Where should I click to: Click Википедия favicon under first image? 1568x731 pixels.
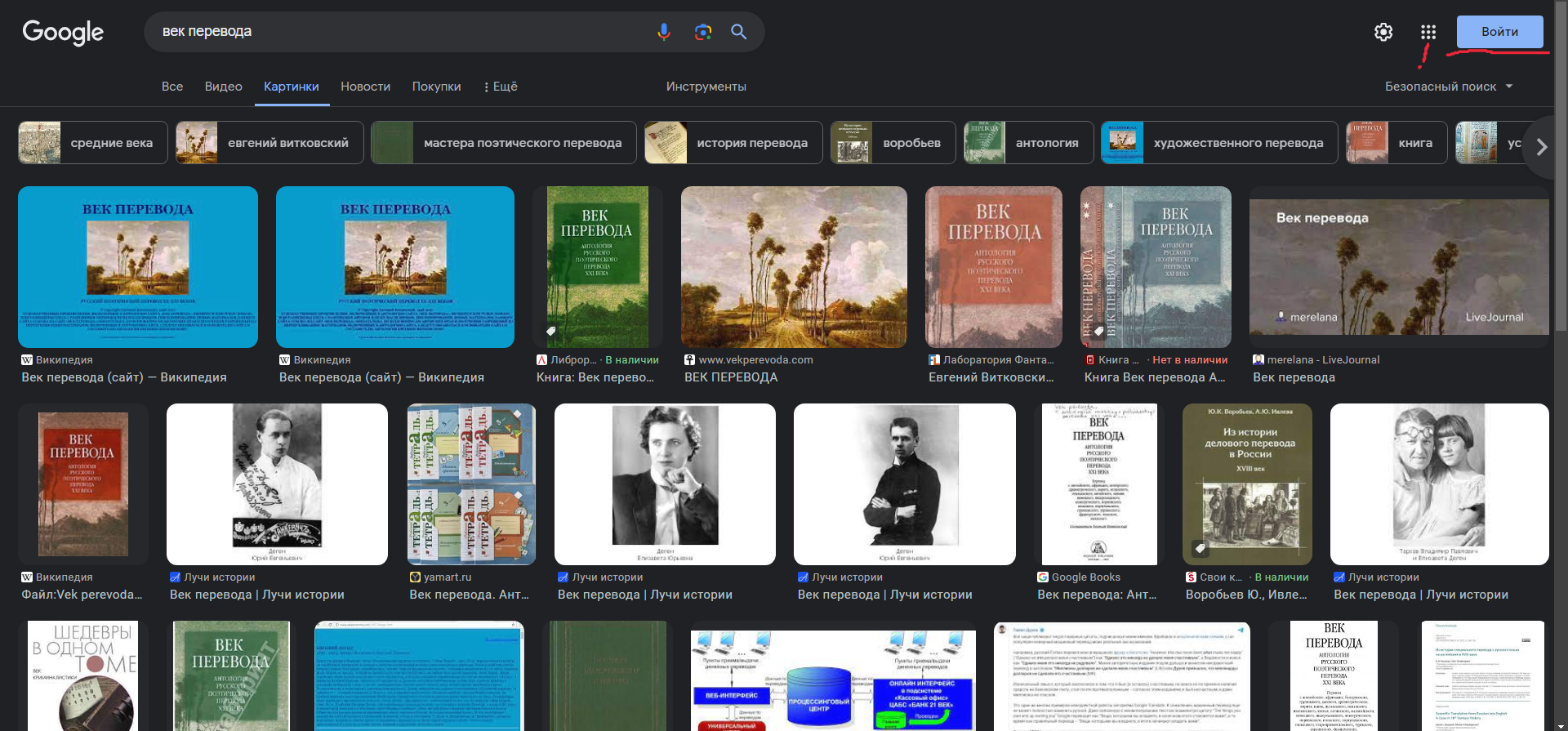click(27, 360)
